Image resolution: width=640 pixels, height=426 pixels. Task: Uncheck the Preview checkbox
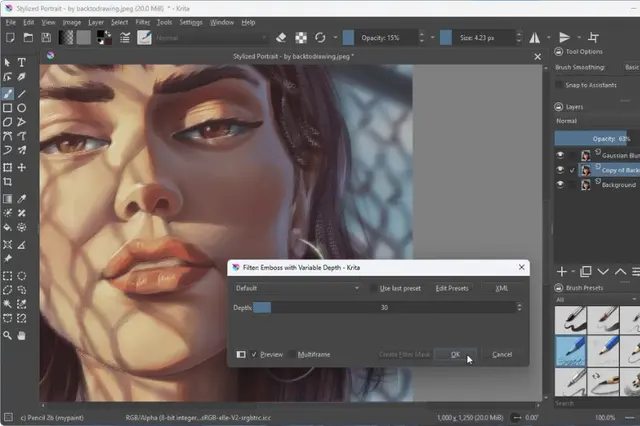(254, 354)
